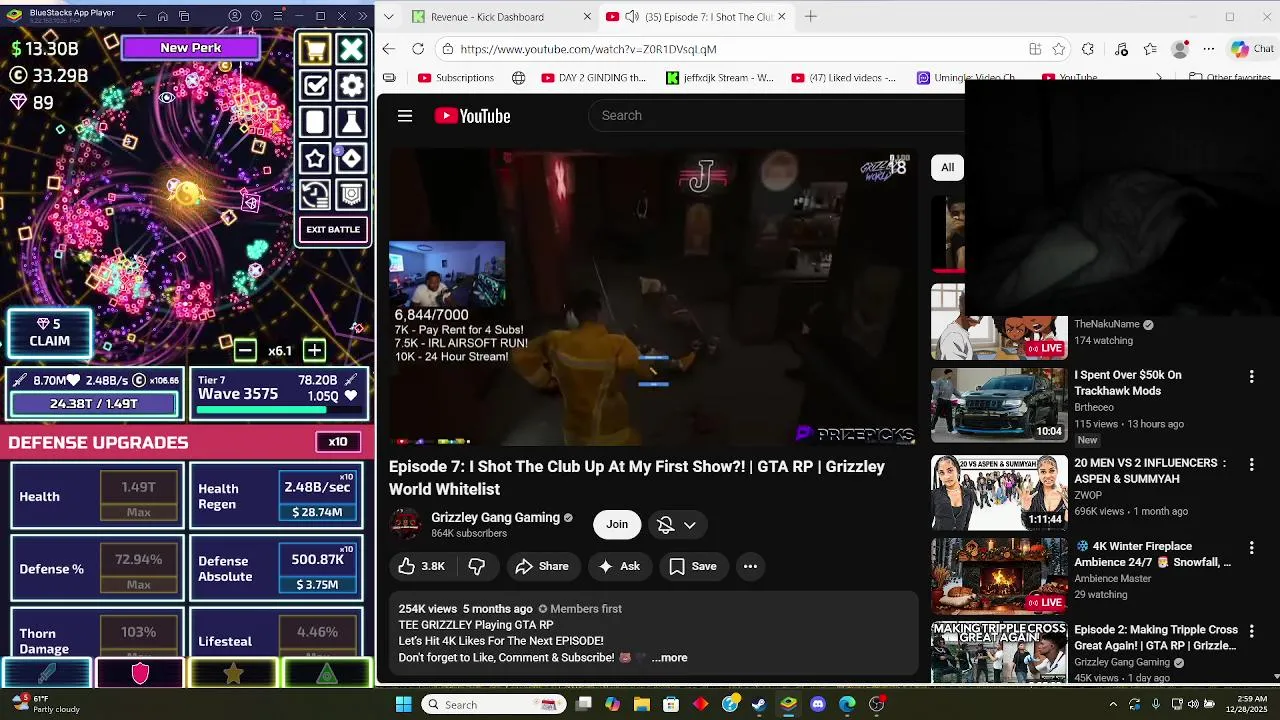This screenshot has width=1280, height=720.
Task: Click the New Perk button
Action: (191, 48)
